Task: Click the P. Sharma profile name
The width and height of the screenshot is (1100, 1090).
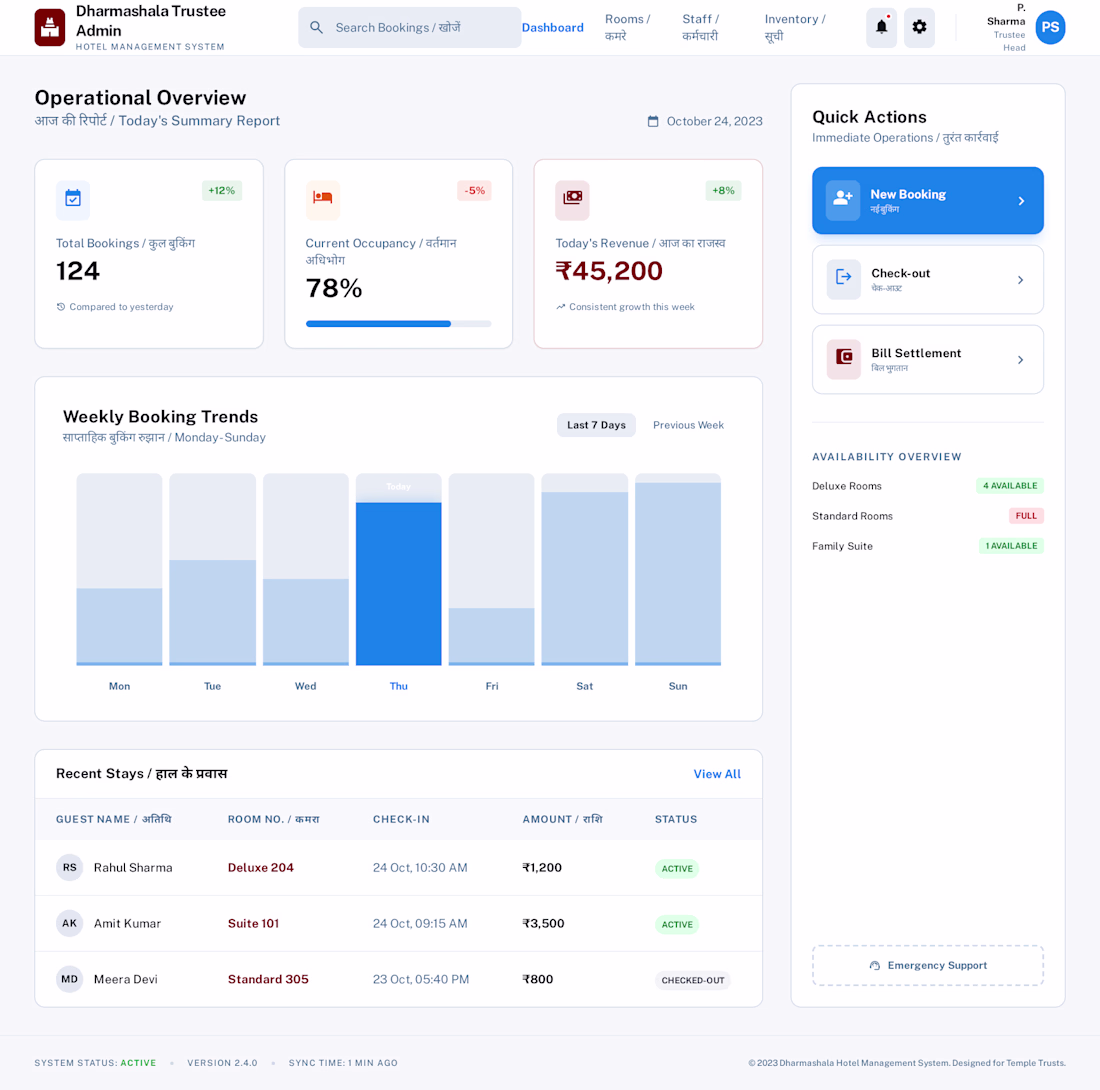Action: (x=1006, y=15)
